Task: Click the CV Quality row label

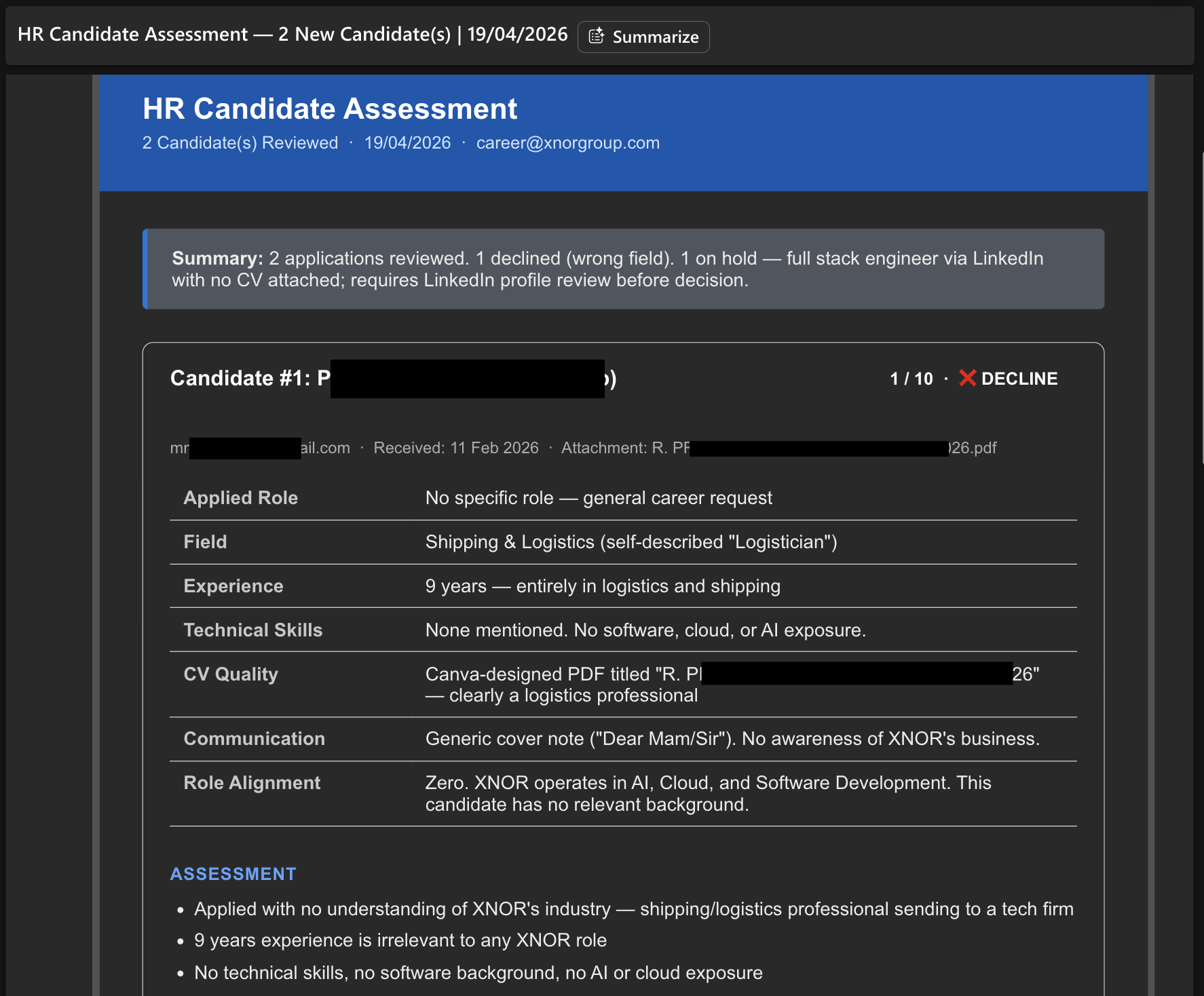Action: click(x=231, y=674)
